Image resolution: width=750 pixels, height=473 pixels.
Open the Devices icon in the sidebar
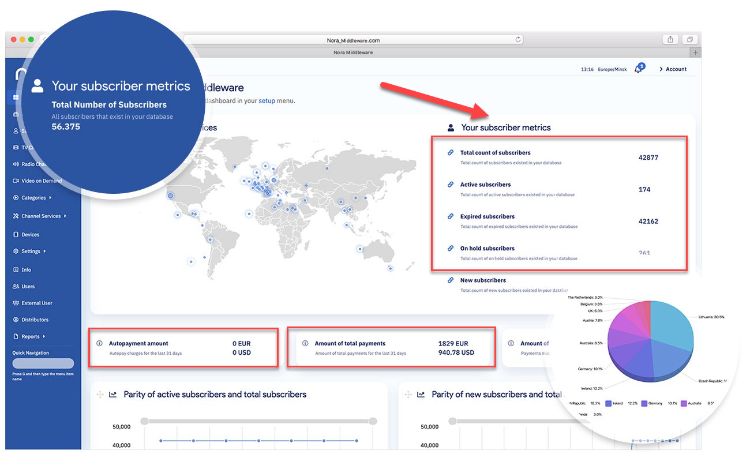(16, 234)
